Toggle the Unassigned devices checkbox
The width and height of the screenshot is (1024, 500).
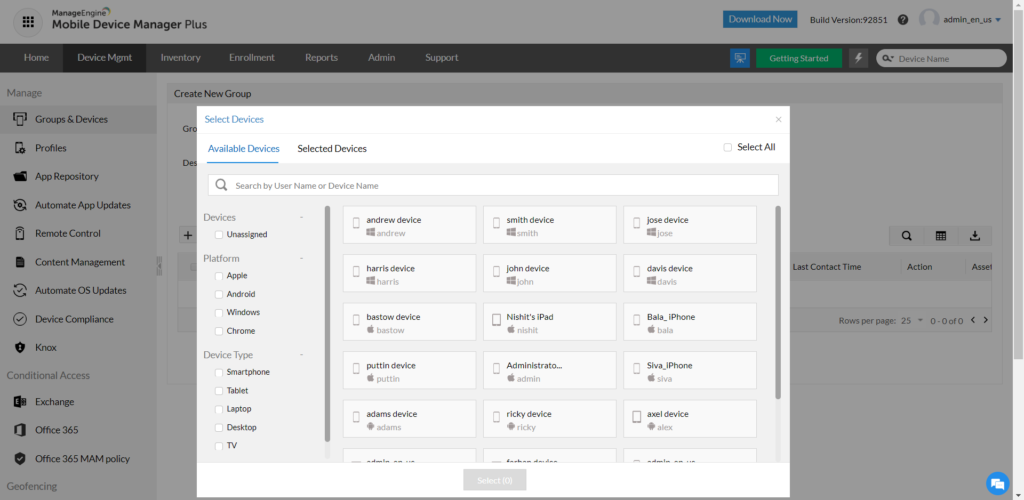tap(219, 235)
